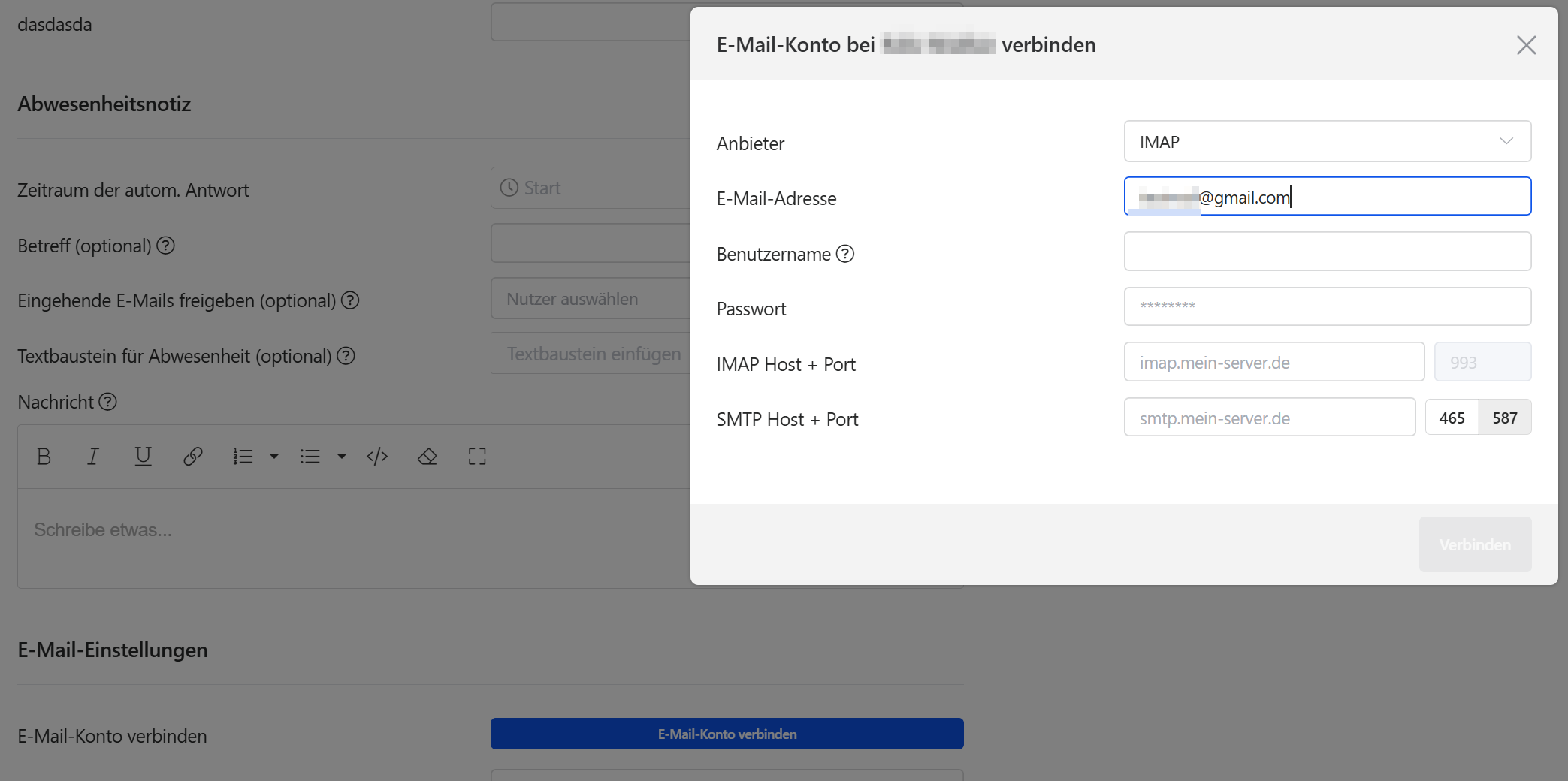Viewport: 1568px width, 781px height.
Task: Expand bulleted list style options arrow
Action: coord(342,457)
